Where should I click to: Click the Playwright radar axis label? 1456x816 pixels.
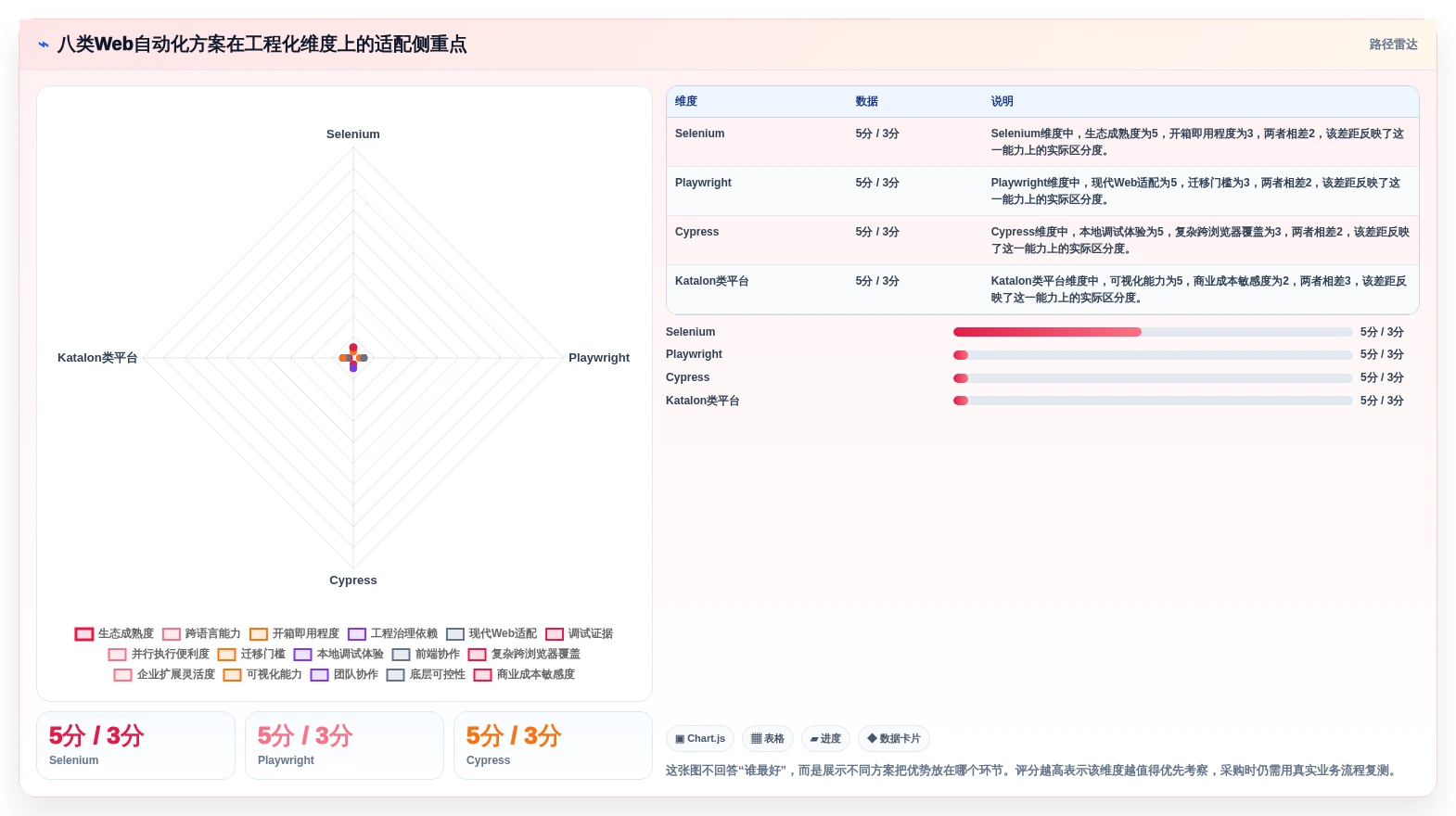(599, 358)
